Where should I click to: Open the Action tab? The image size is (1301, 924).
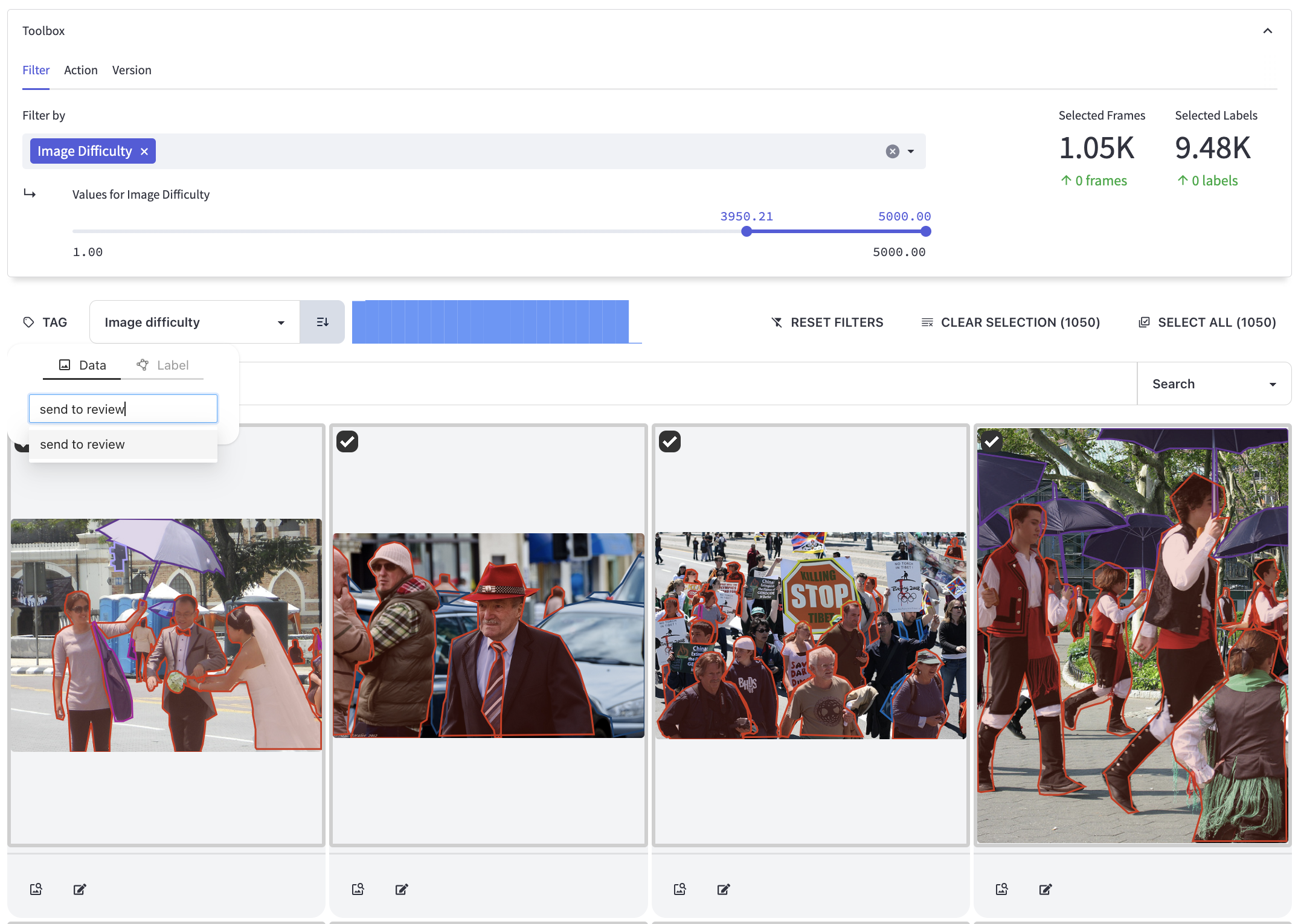coord(81,70)
